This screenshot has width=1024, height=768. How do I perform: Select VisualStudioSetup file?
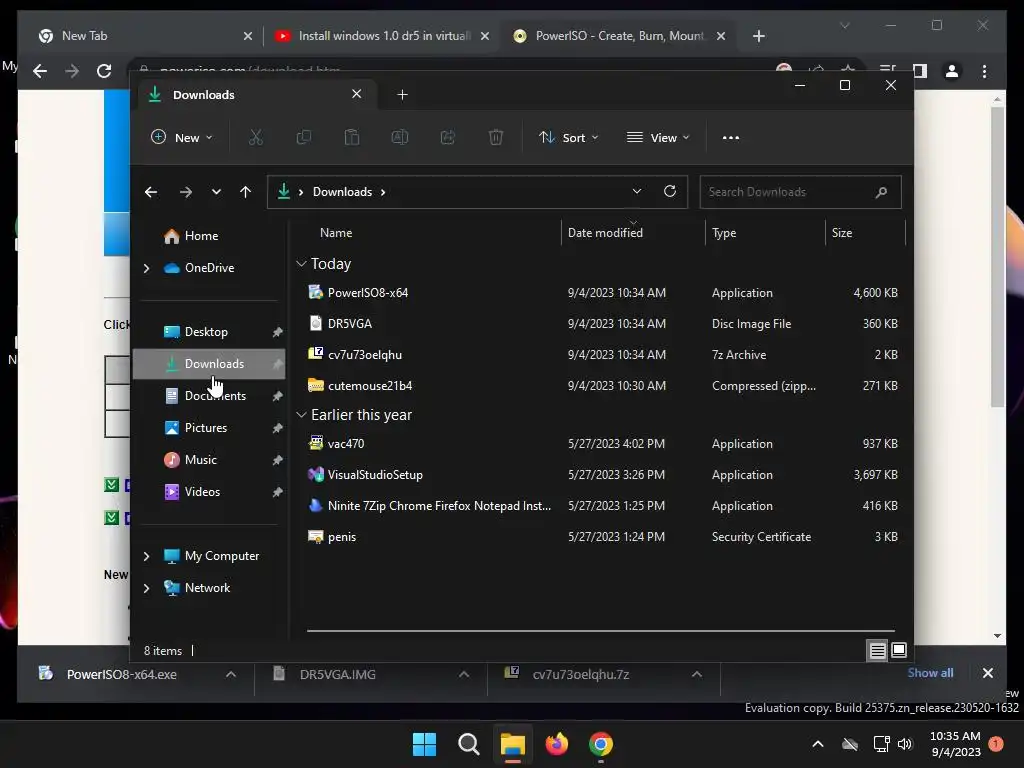[602, 475]
